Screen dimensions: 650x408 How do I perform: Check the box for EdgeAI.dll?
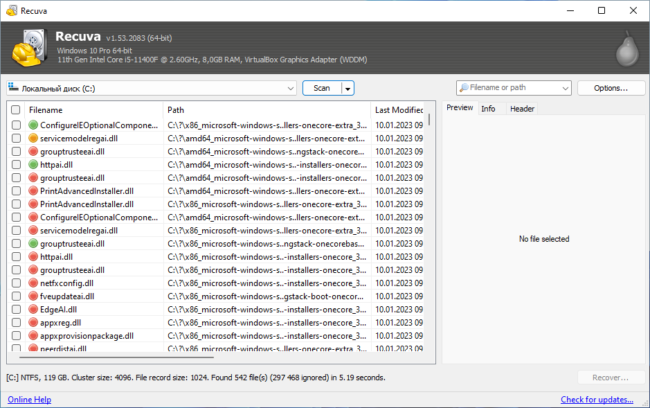(16, 309)
